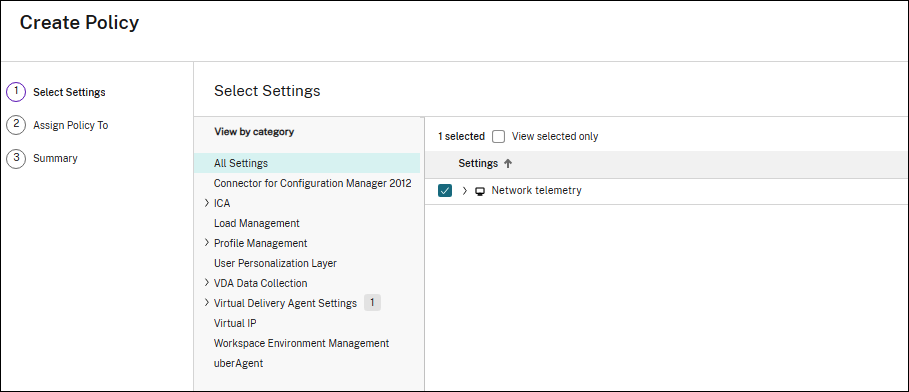Select VDA Data Collection category label
The image size is (909, 392).
tap(261, 283)
